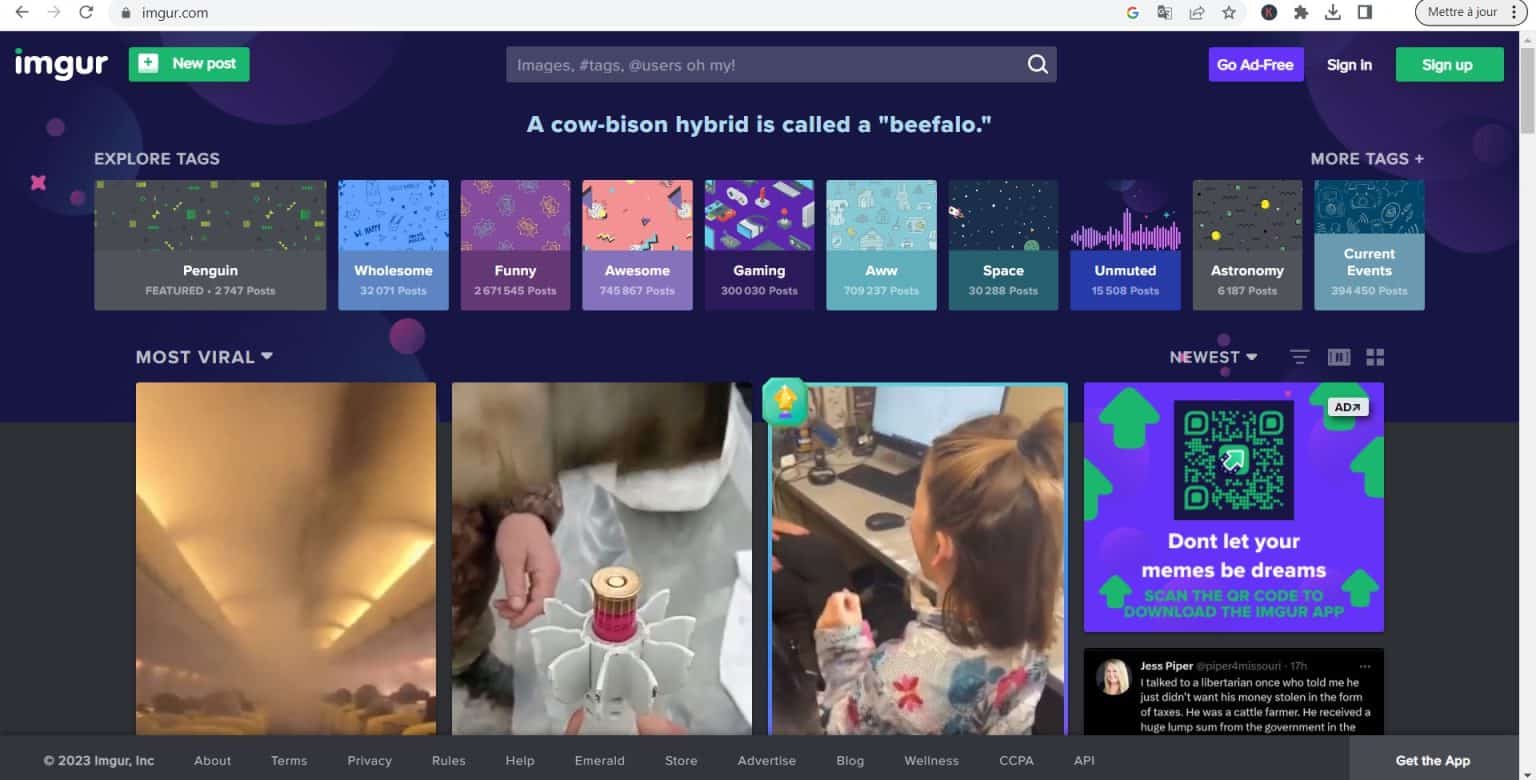This screenshot has width=1536, height=780.
Task: Click the search magnifier icon
Action: point(1037,65)
